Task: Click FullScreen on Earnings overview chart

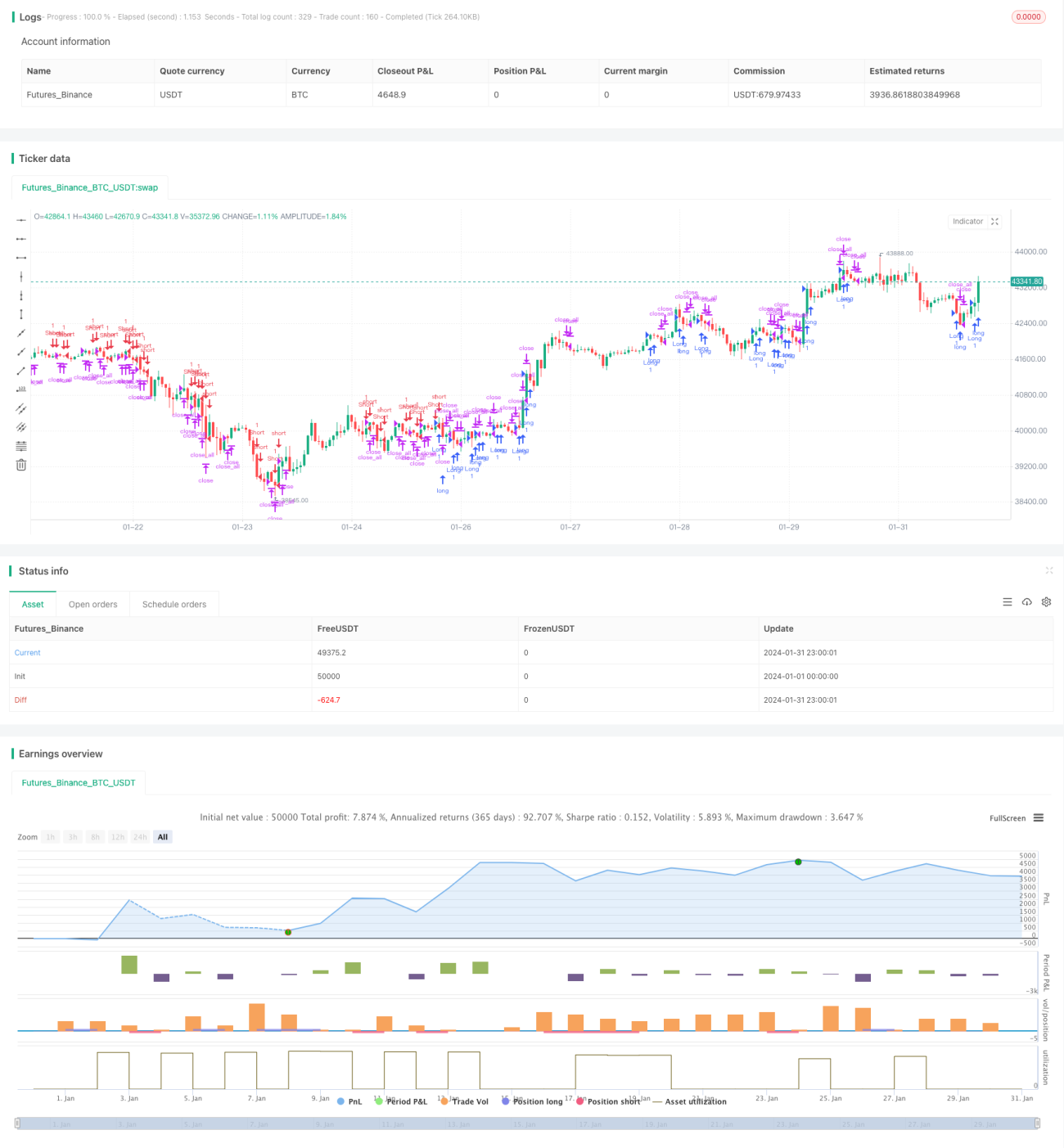Action: [x=1007, y=818]
